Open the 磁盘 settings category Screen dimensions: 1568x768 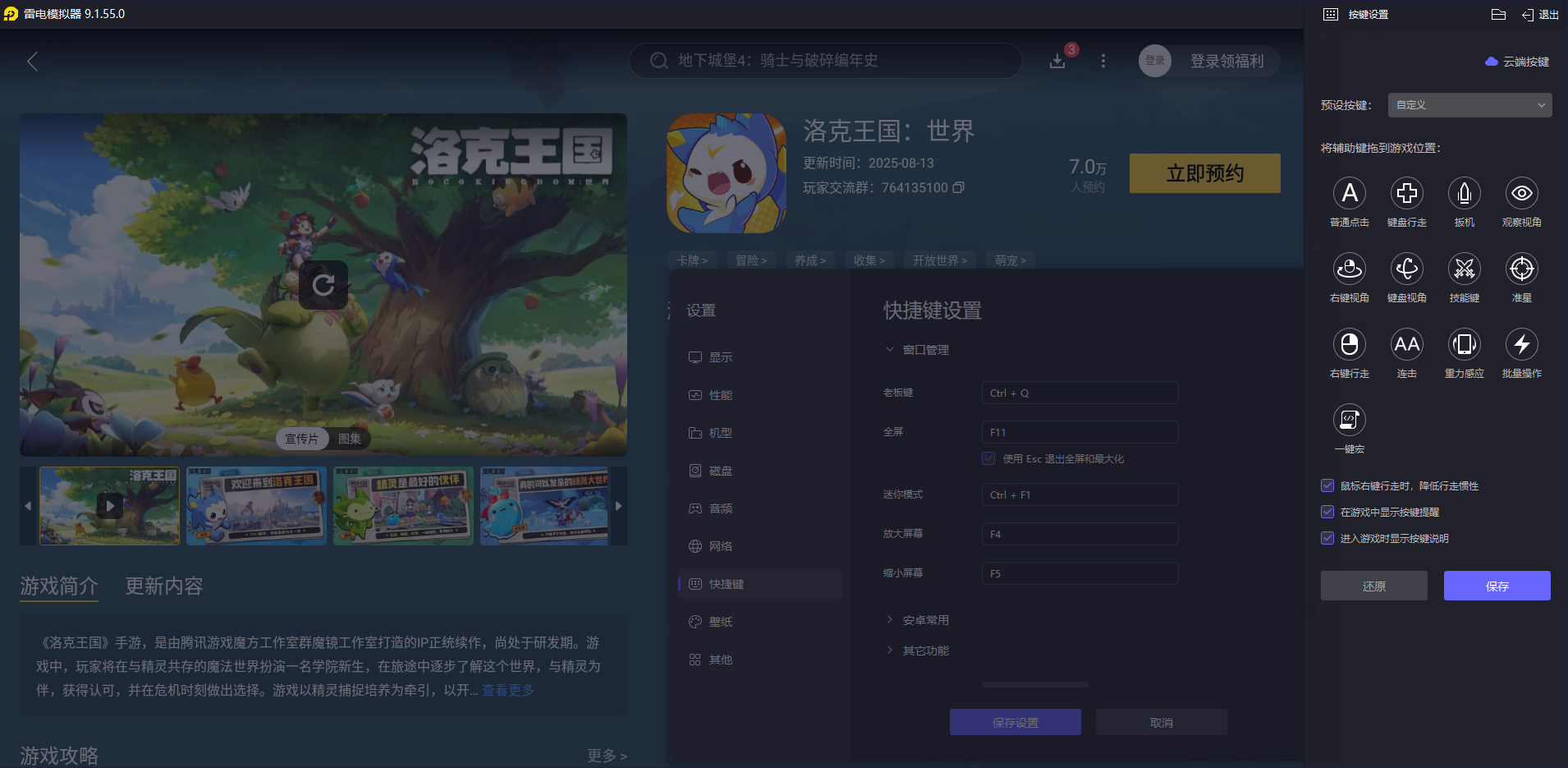[x=760, y=471]
